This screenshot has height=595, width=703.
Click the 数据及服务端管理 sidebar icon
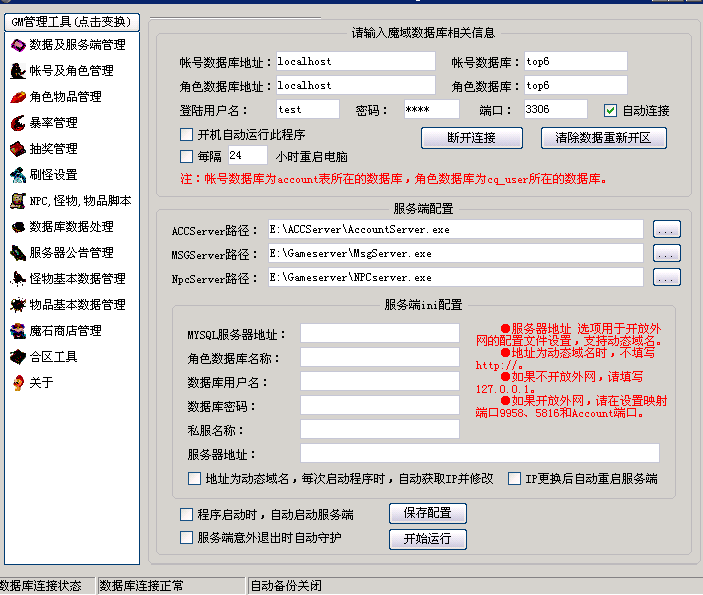point(18,45)
